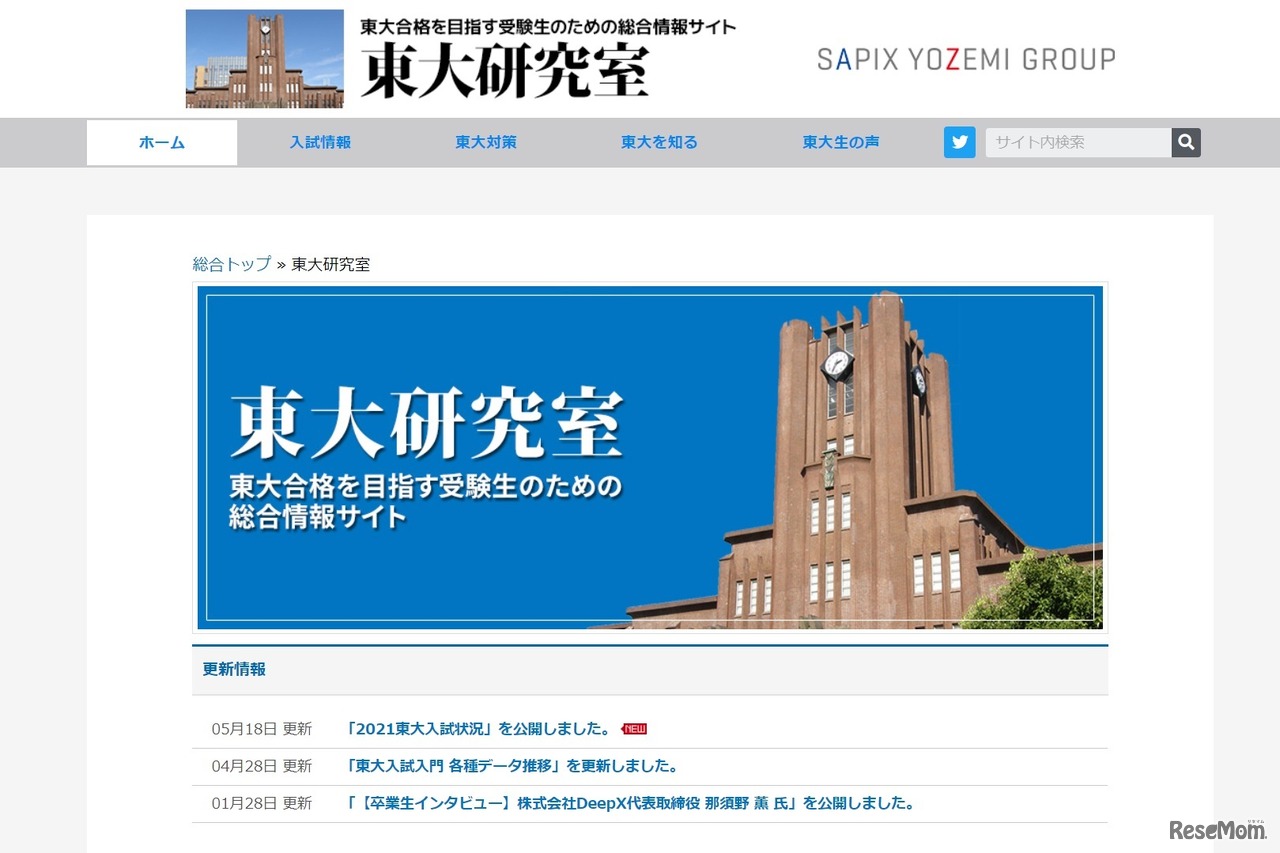Image resolution: width=1280 pixels, height=853 pixels.
Task: Click the 更新情報 section header
Action: [232, 669]
